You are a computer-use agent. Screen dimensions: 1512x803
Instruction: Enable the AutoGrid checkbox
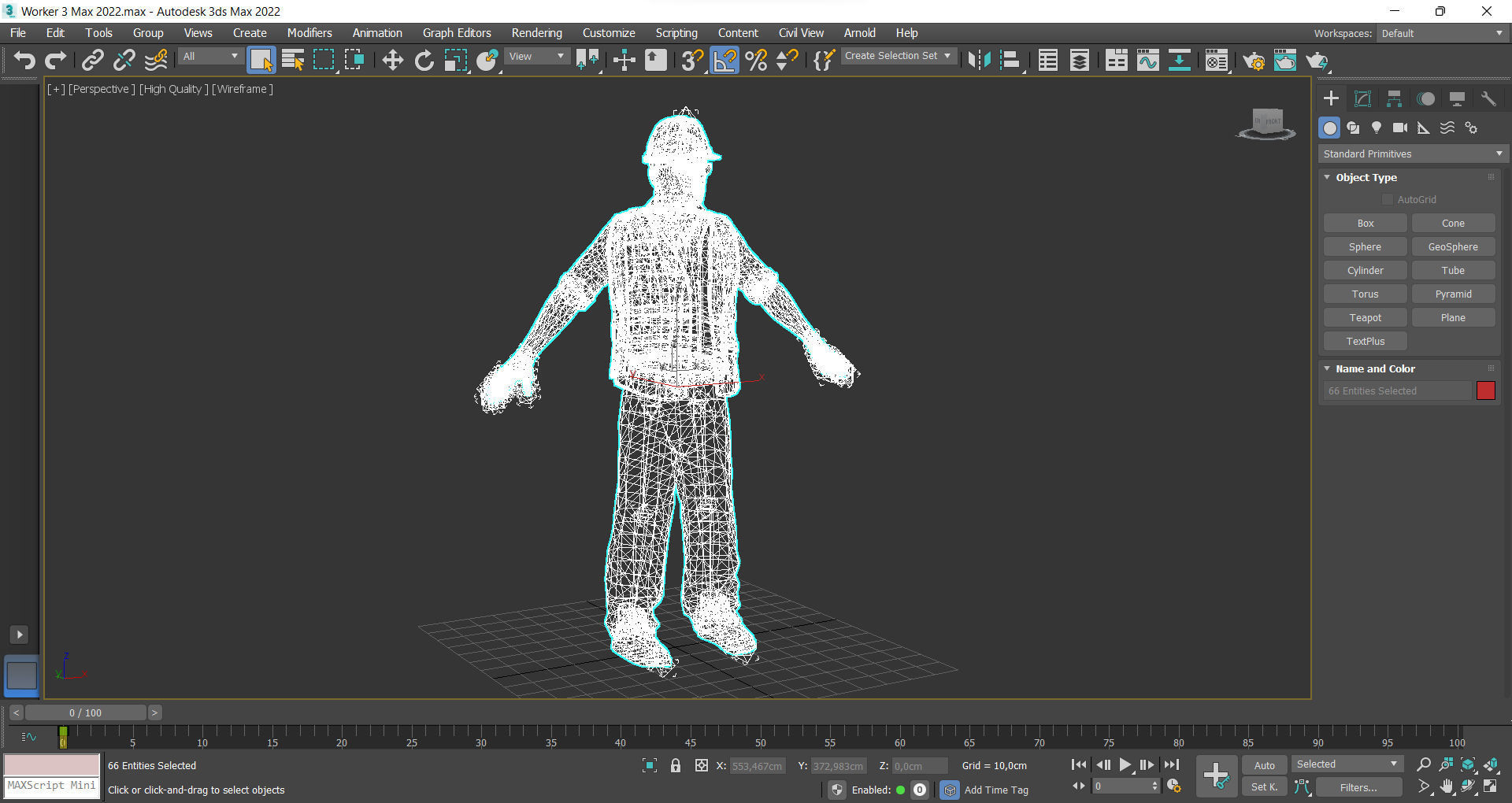tap(1388, 200)
